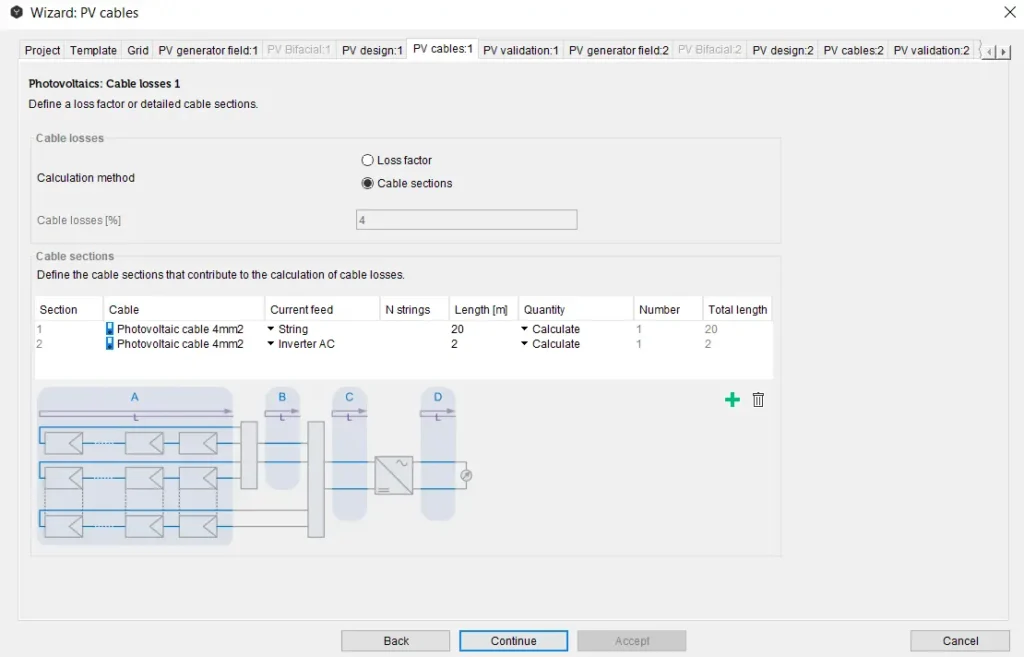This screenshot has width=1024, height=657.
Task: Click the Length value 20 in section 1
Action: click(x=458, y=329)
